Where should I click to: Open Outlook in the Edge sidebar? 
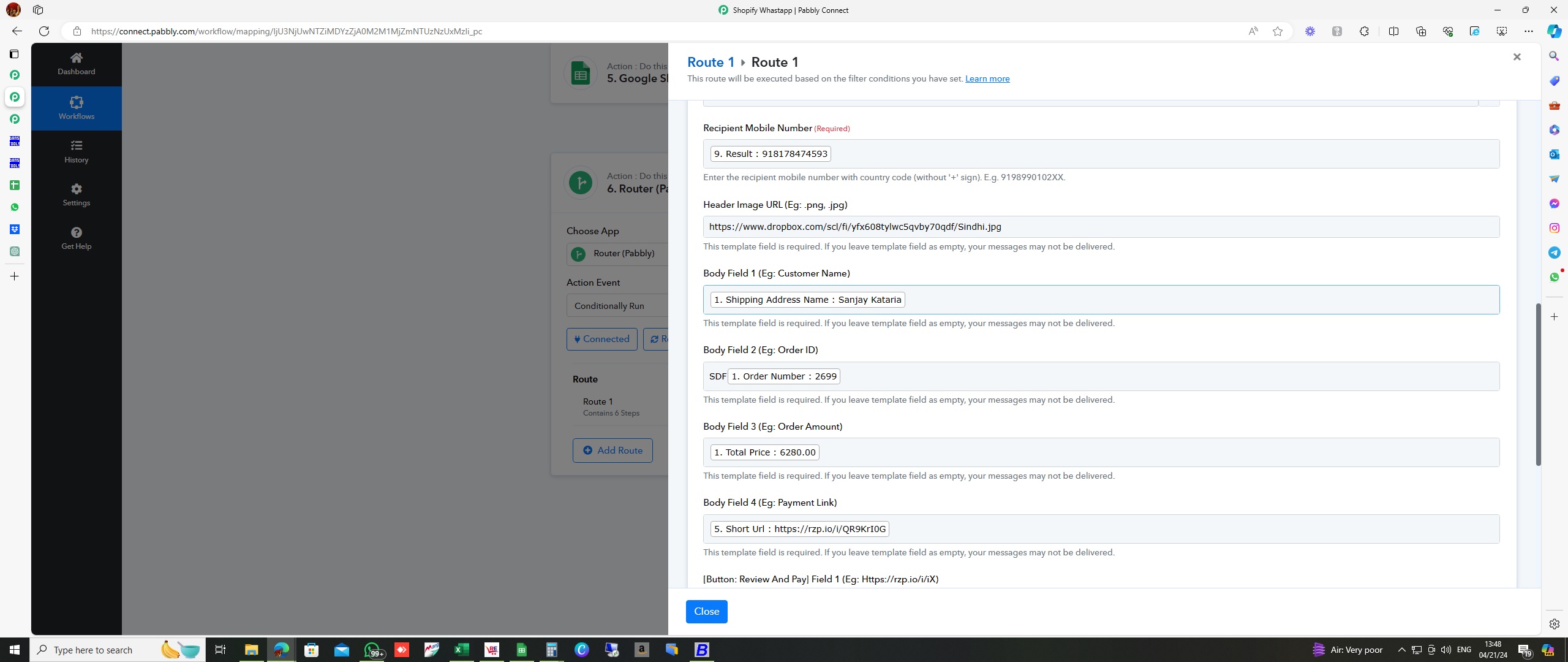[1554, 154]
